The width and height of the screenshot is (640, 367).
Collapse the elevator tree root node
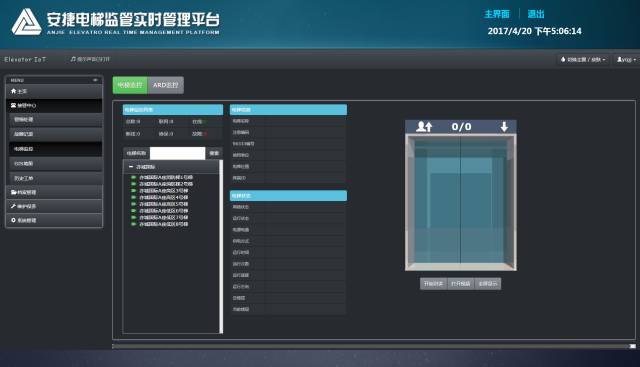point(131,167)
